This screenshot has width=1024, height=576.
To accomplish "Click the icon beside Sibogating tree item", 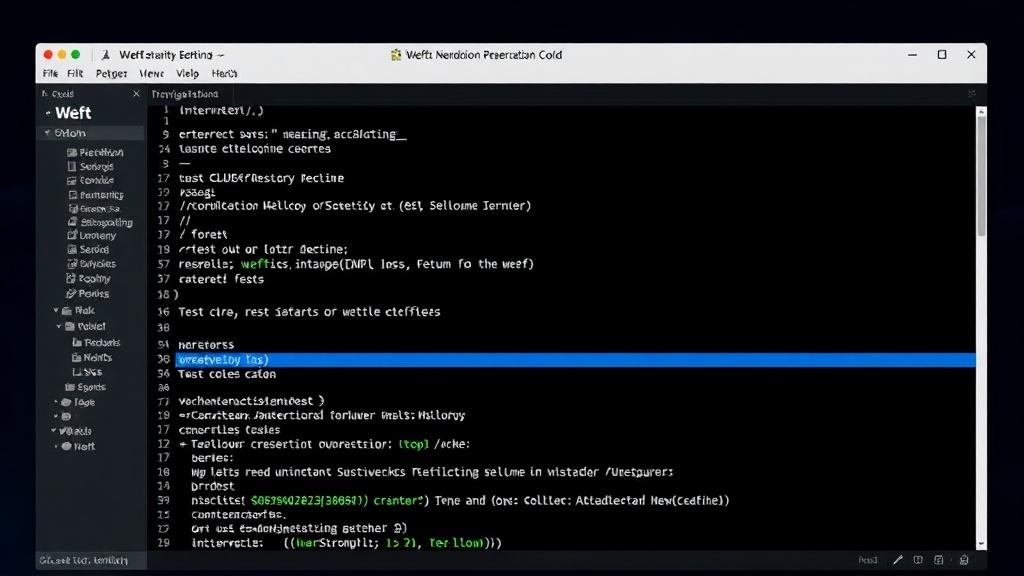I will pyautogui.click(x=72, y=222).
